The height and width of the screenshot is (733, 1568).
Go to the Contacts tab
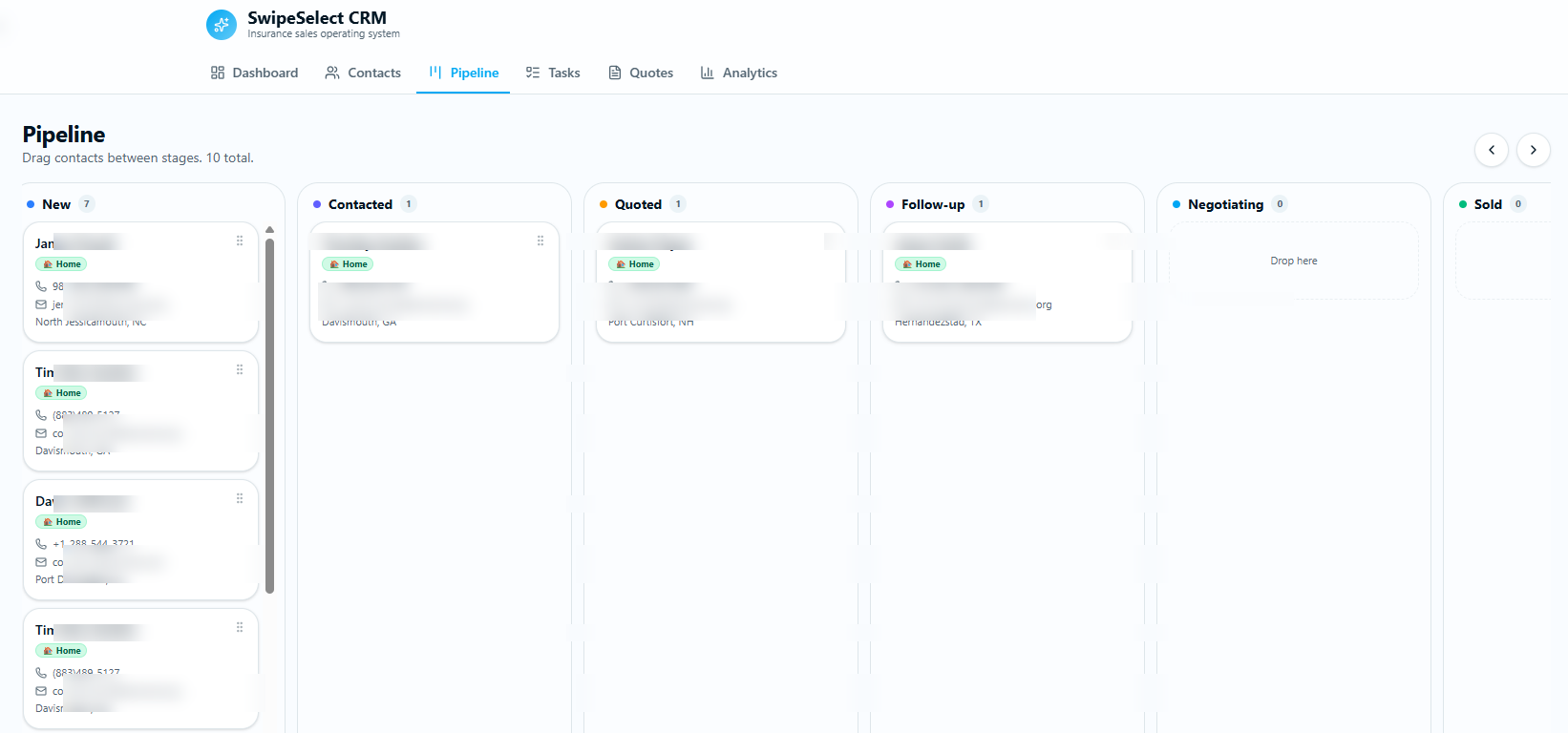(x=363, y=73)
